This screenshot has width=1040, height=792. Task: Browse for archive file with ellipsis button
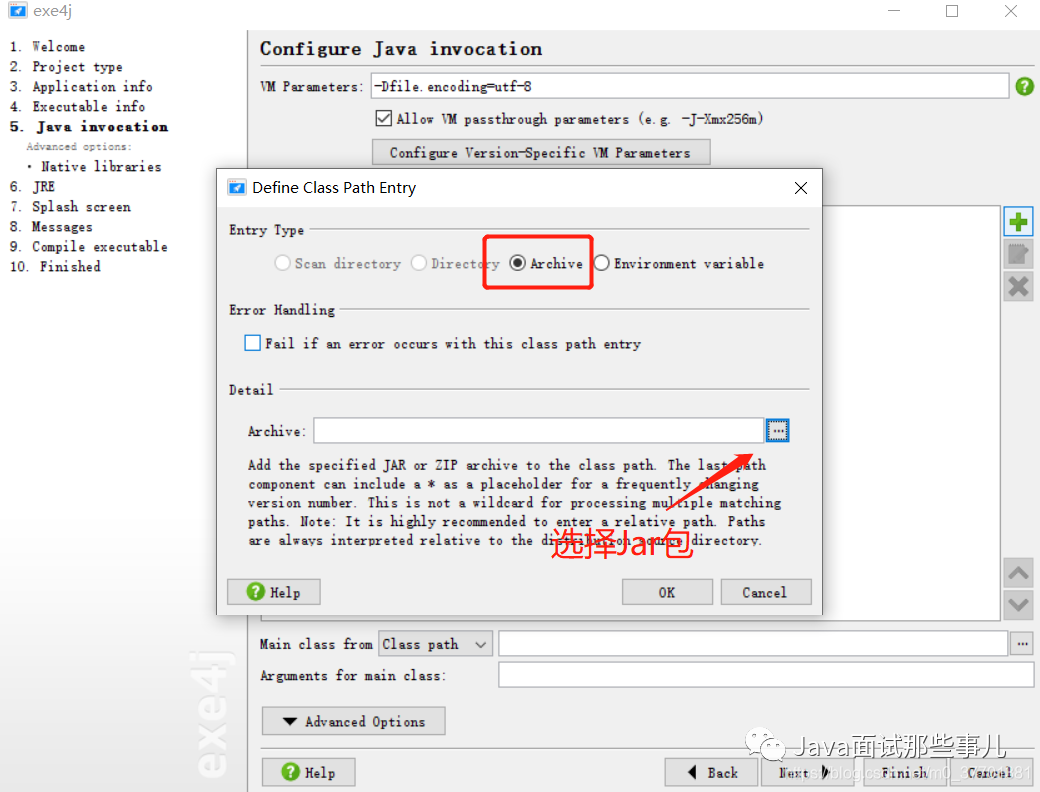777,430
